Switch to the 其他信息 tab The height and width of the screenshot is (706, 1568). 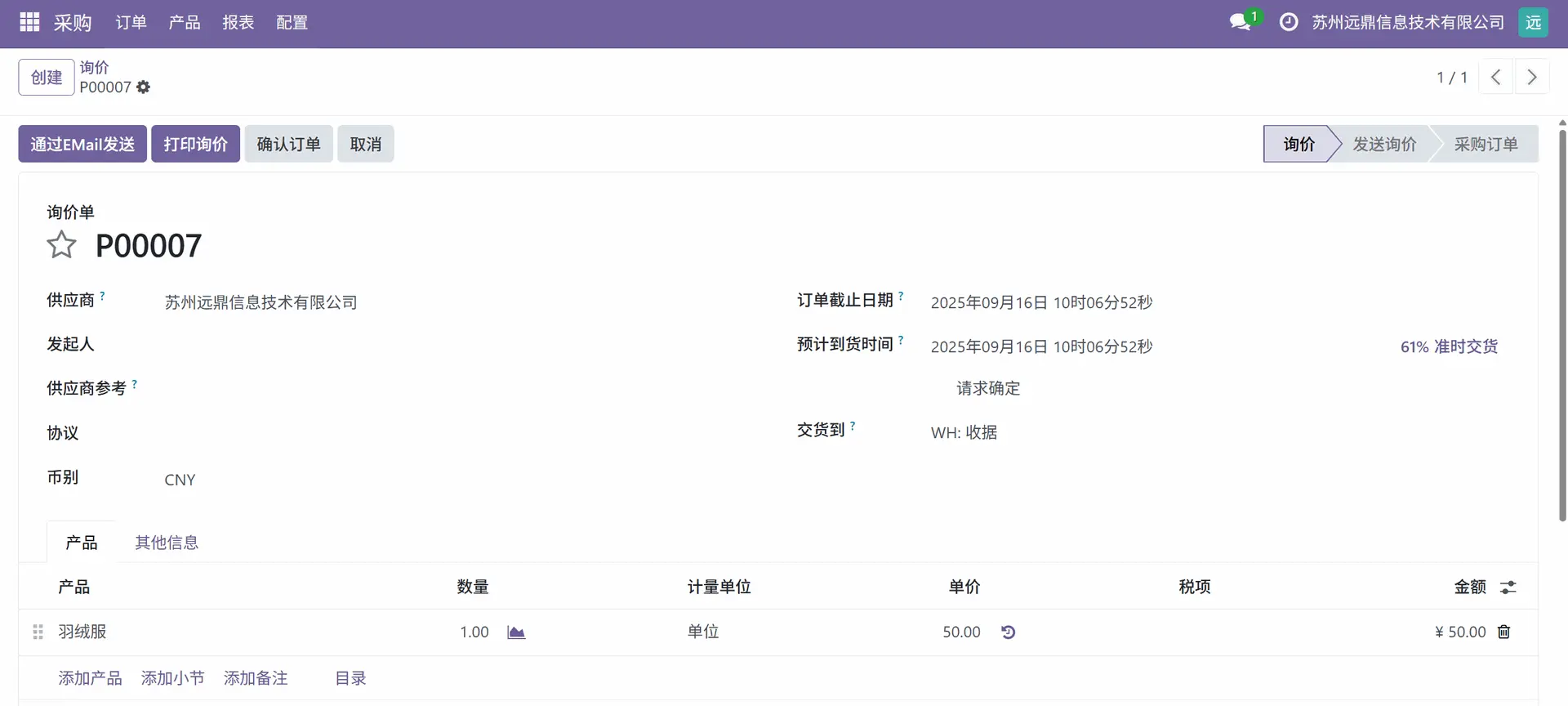[x=167, y=543]
